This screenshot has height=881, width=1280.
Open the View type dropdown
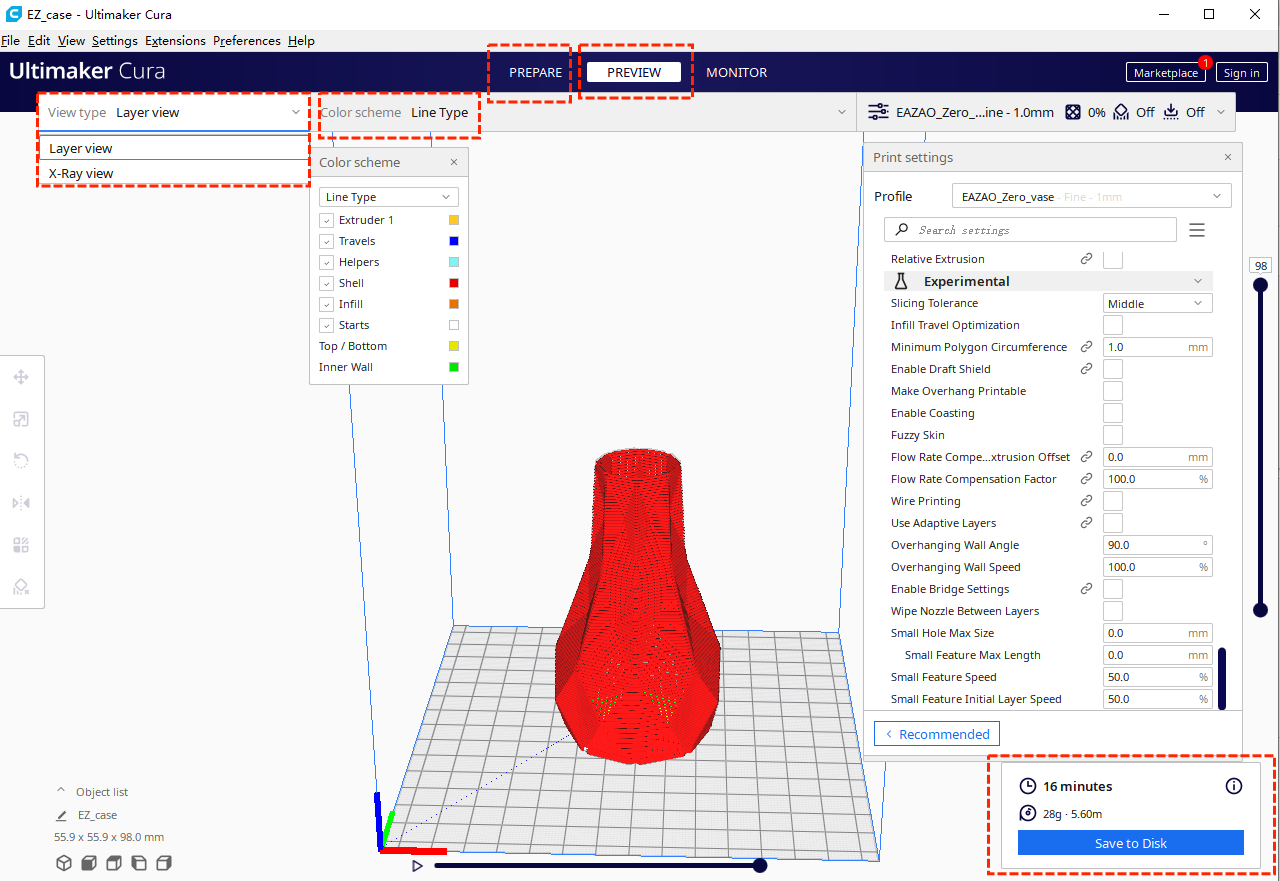pos(174,112)
